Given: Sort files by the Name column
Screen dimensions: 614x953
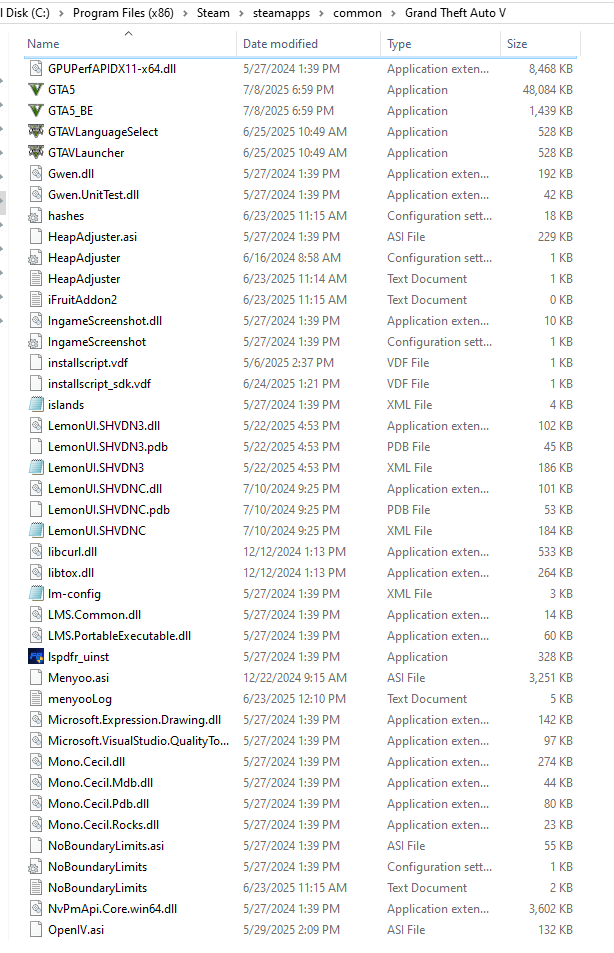Looking at the screenshot, I should (x=129, y=44).
